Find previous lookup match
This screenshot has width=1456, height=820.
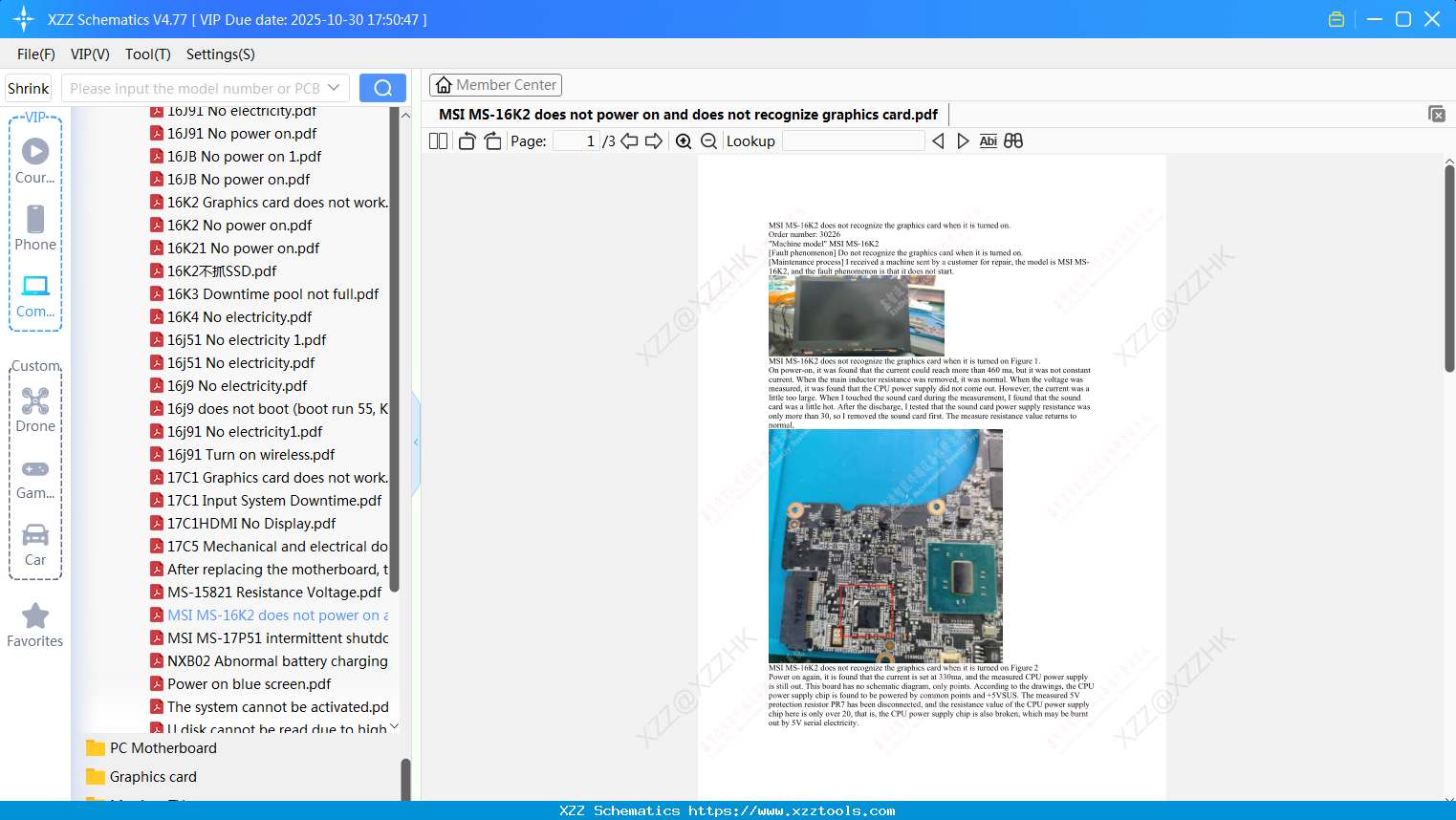(938, 141)
